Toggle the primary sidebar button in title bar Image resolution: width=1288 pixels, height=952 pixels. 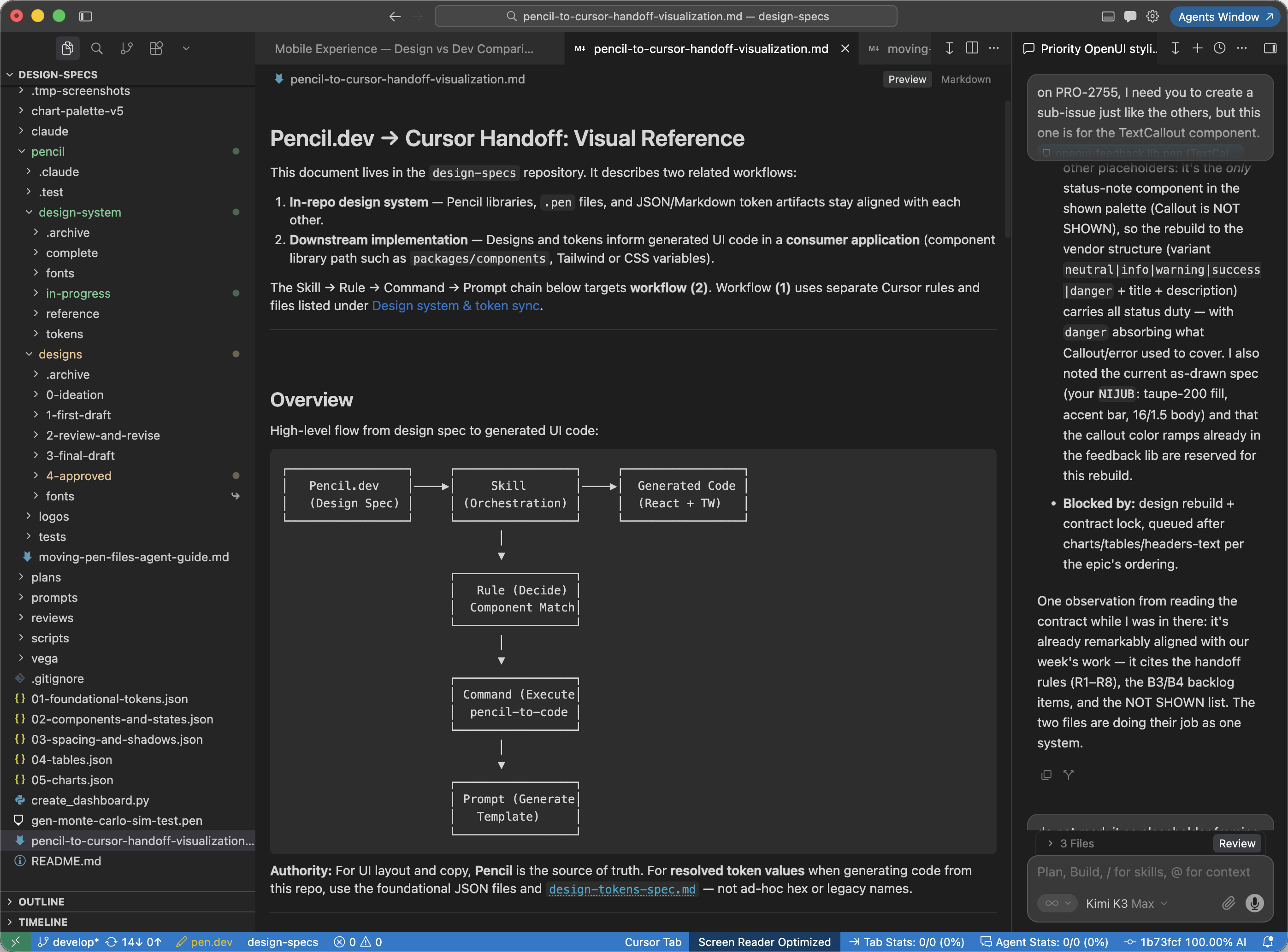pos(85,16)
